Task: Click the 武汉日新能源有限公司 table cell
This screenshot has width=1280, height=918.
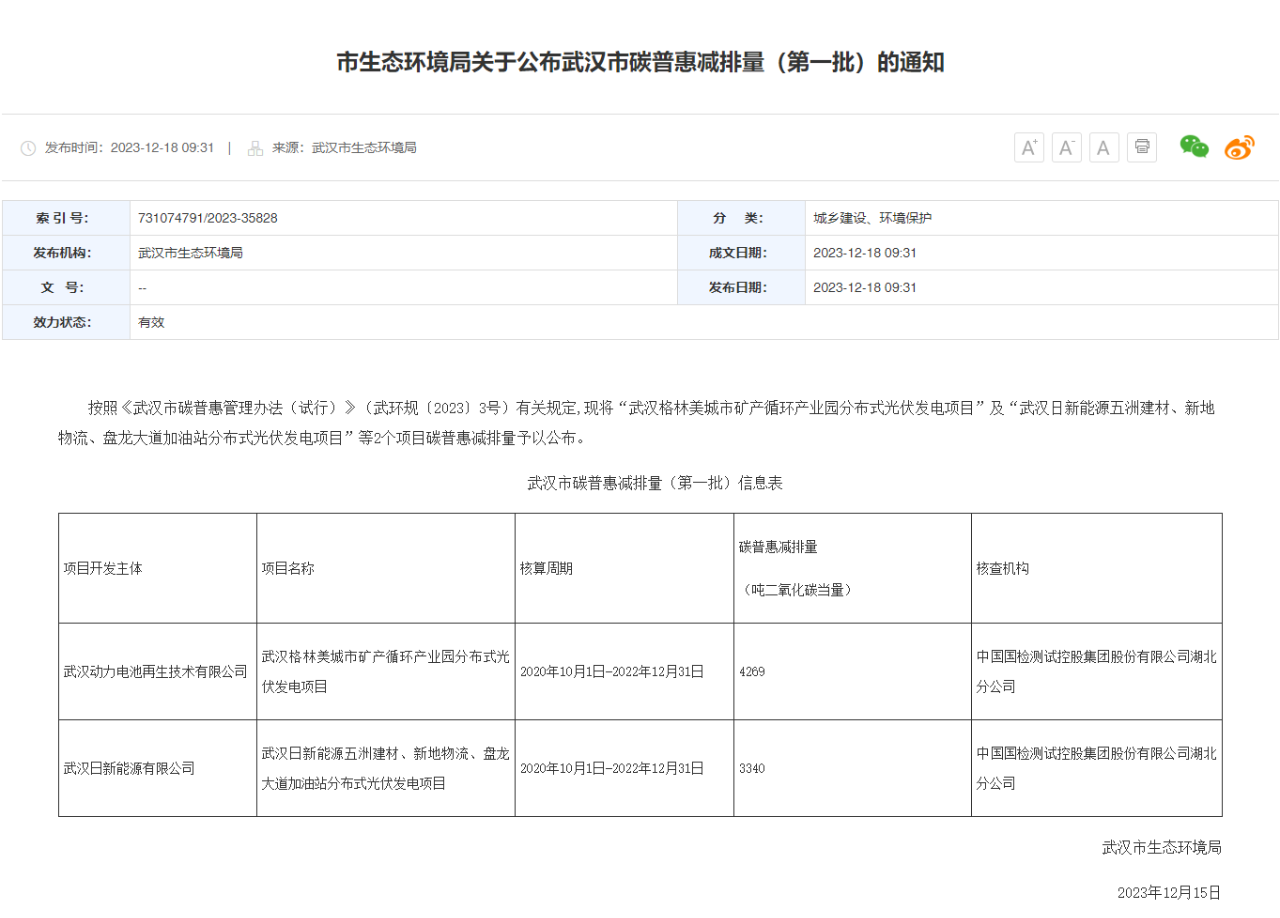Action: pos(129,769)
